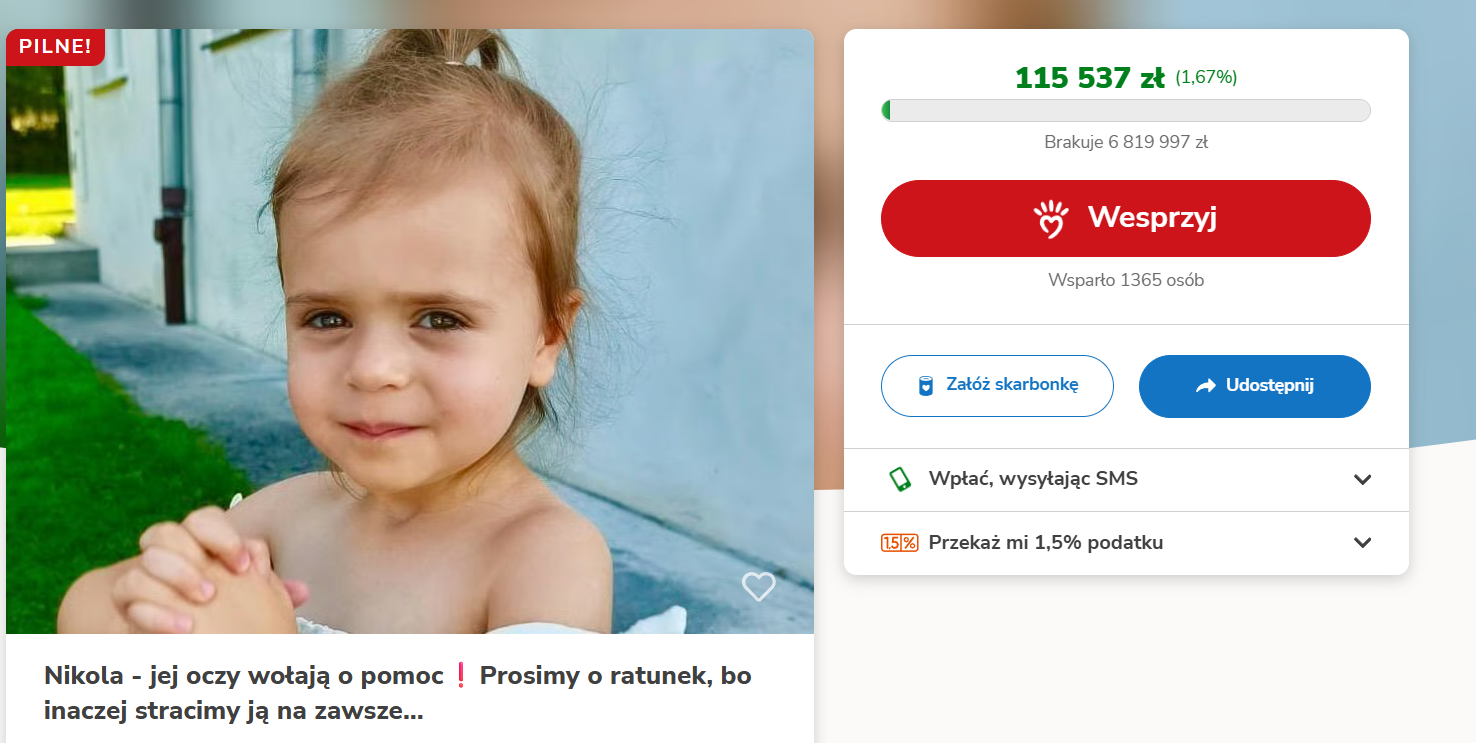
Task: Select the Załóż skarbonkę button
Action: (x=997, y=386)
